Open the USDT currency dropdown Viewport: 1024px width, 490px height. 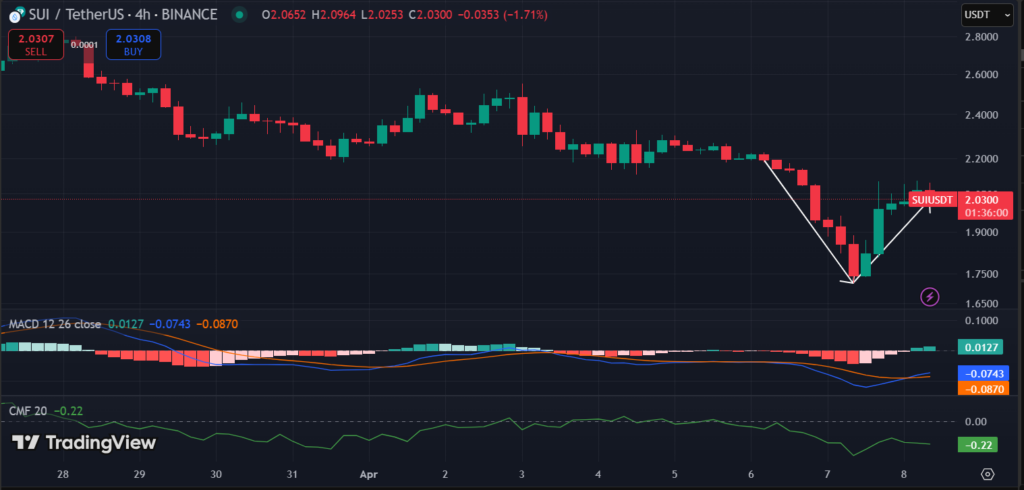pos(980,15)
